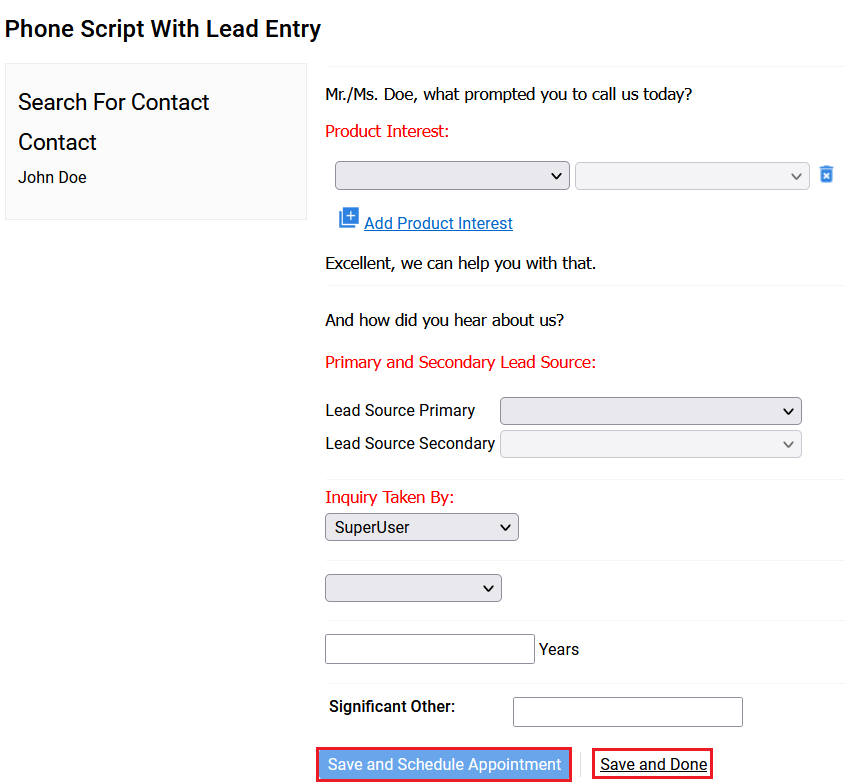The image size is (845, 783).
Task: Open the SuperUser Inquiry Taken By dropdown
Action: (421, 527)
